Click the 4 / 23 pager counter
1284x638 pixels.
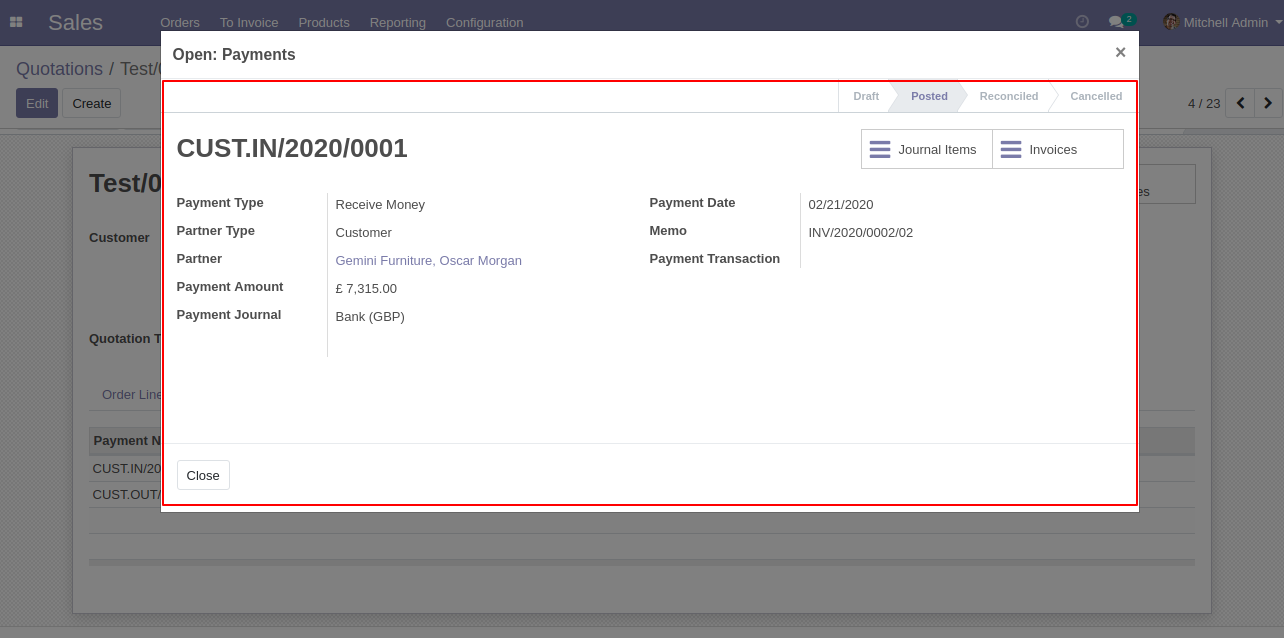pyautogui.click(x=1204, y=103)
